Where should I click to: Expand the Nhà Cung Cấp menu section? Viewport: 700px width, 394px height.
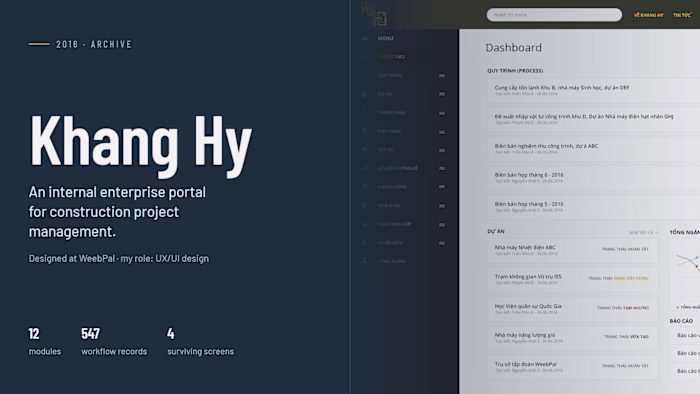point(442,224)
